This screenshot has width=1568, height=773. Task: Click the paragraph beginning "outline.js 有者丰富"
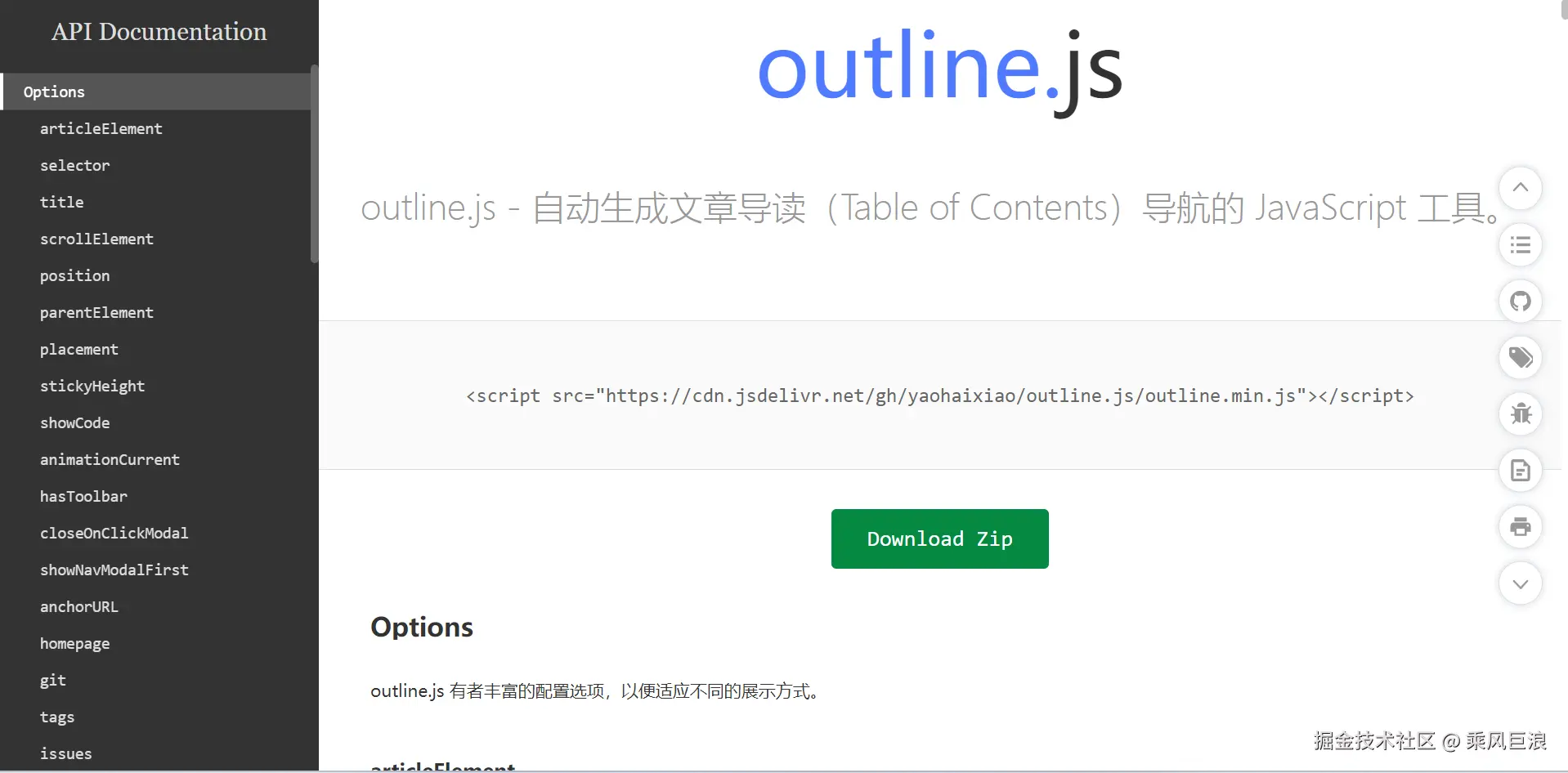(x=594, y=691)
